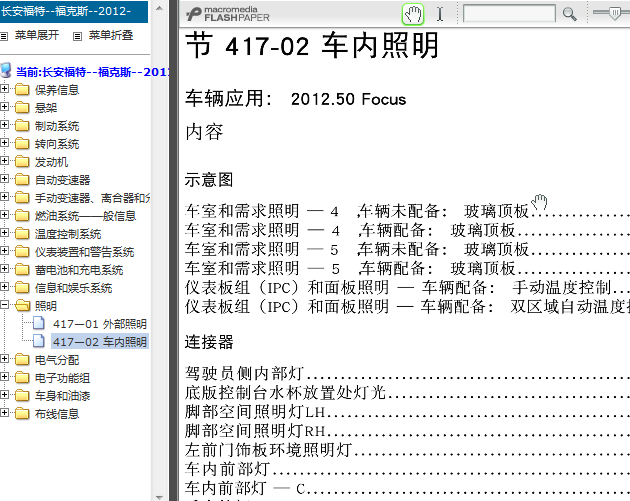Click the 保养信息 folder icon
The width and height of the screenshot is (630, 501).
coord(22,89)
